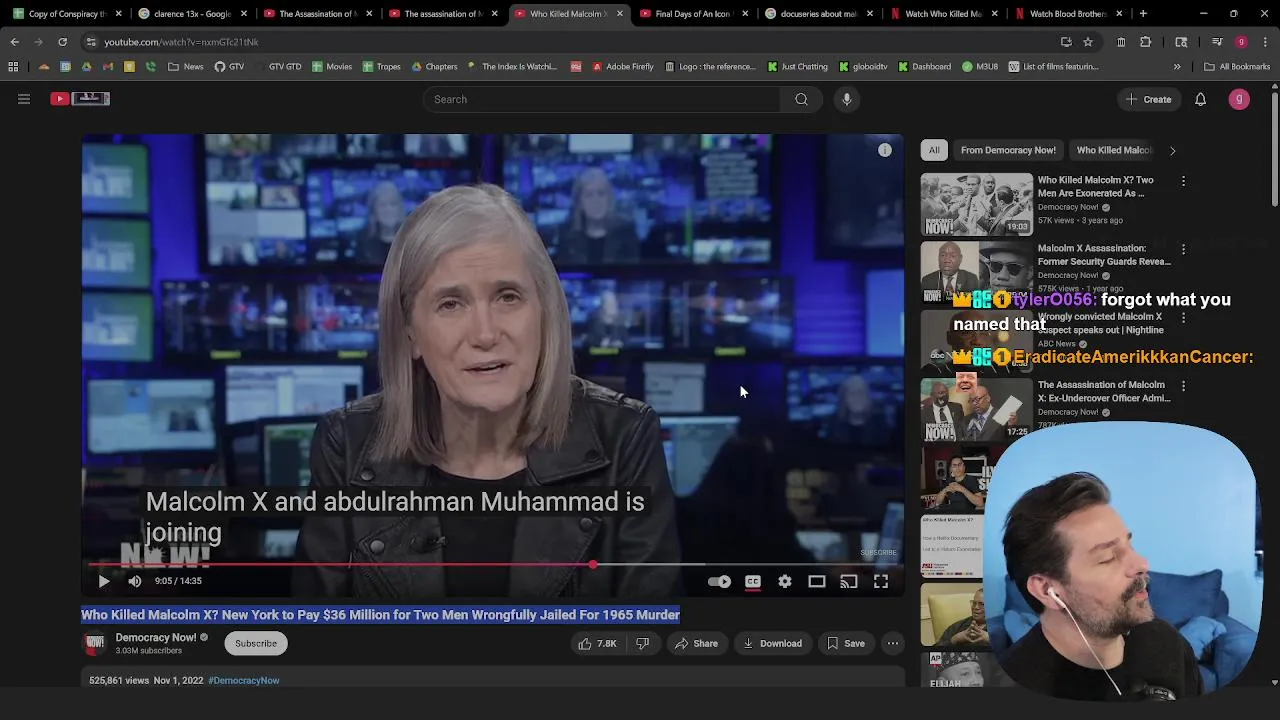Toggle closed captions in player
Image resolution: width=1280 pixels, height=720 pixels.
pos(753,581)
